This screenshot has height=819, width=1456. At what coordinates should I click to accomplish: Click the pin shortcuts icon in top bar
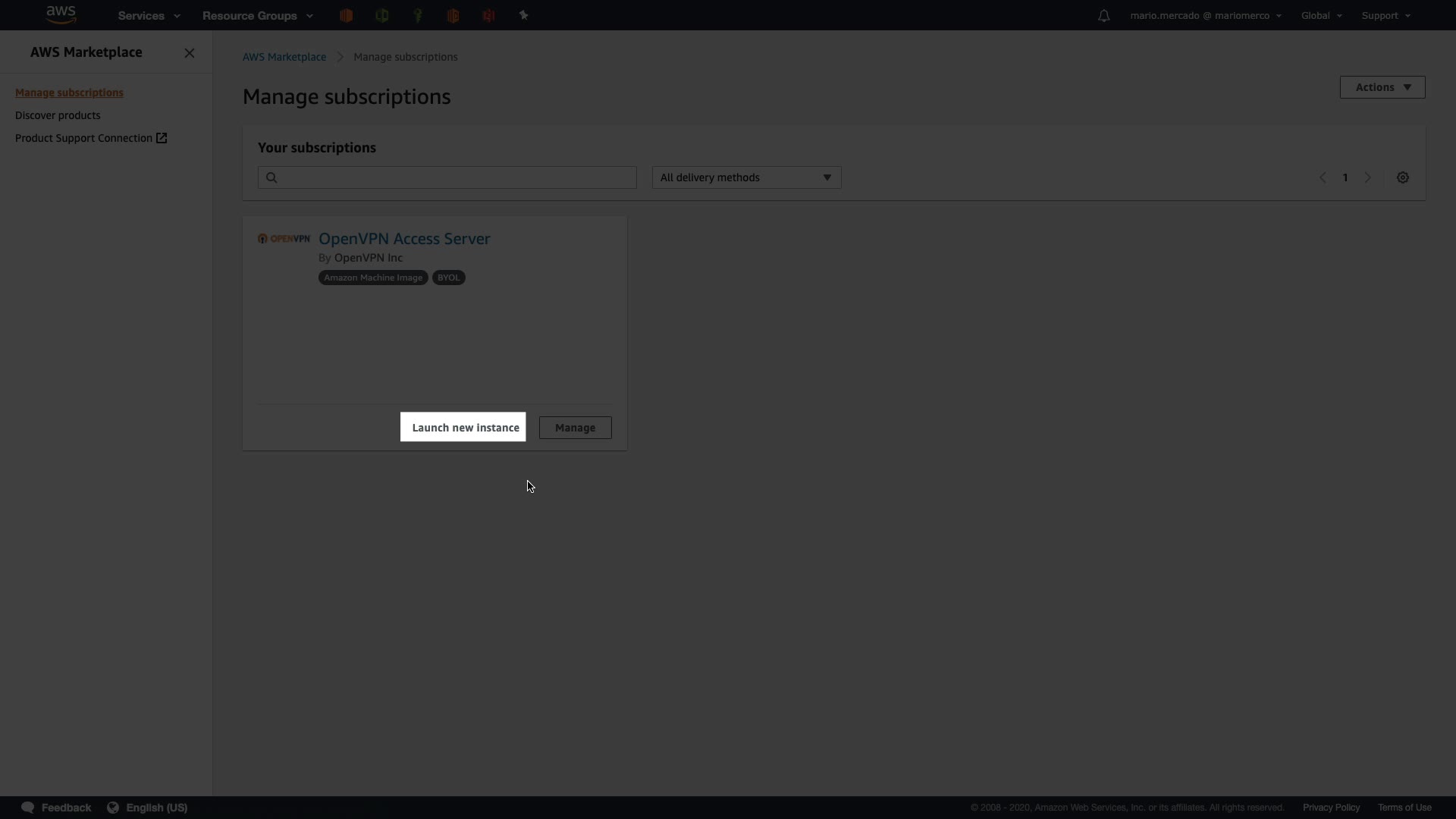[523, 15]
